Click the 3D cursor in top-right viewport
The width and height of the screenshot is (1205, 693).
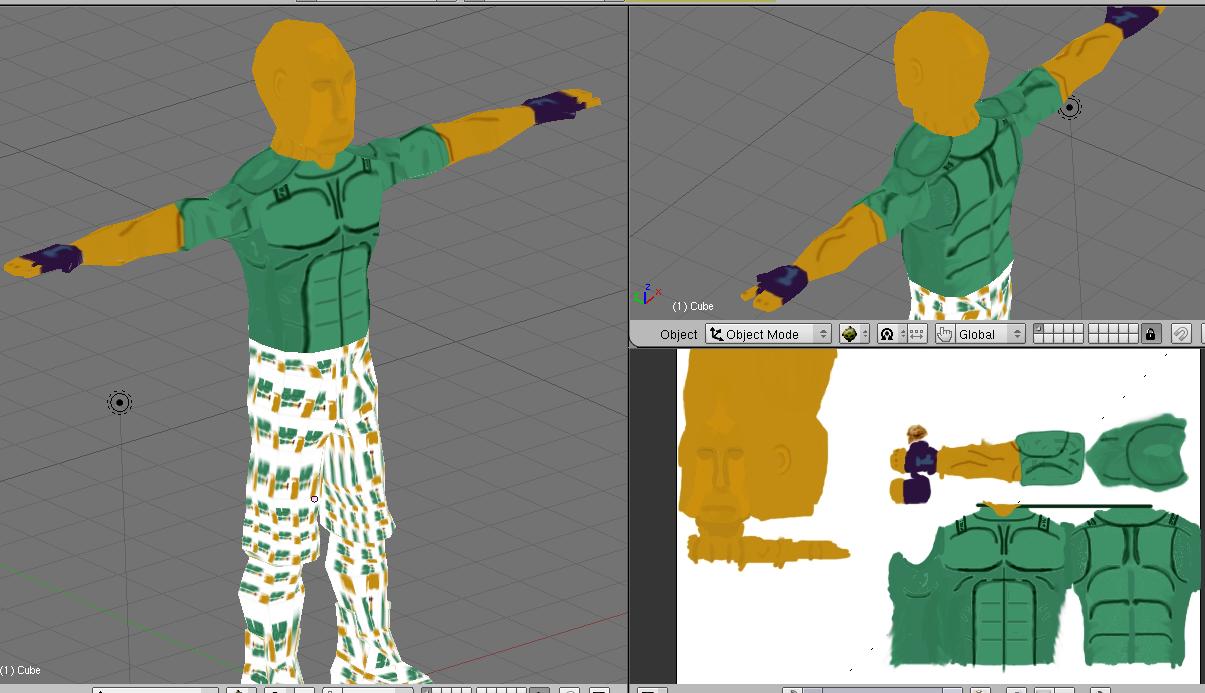click(1070, 107)
